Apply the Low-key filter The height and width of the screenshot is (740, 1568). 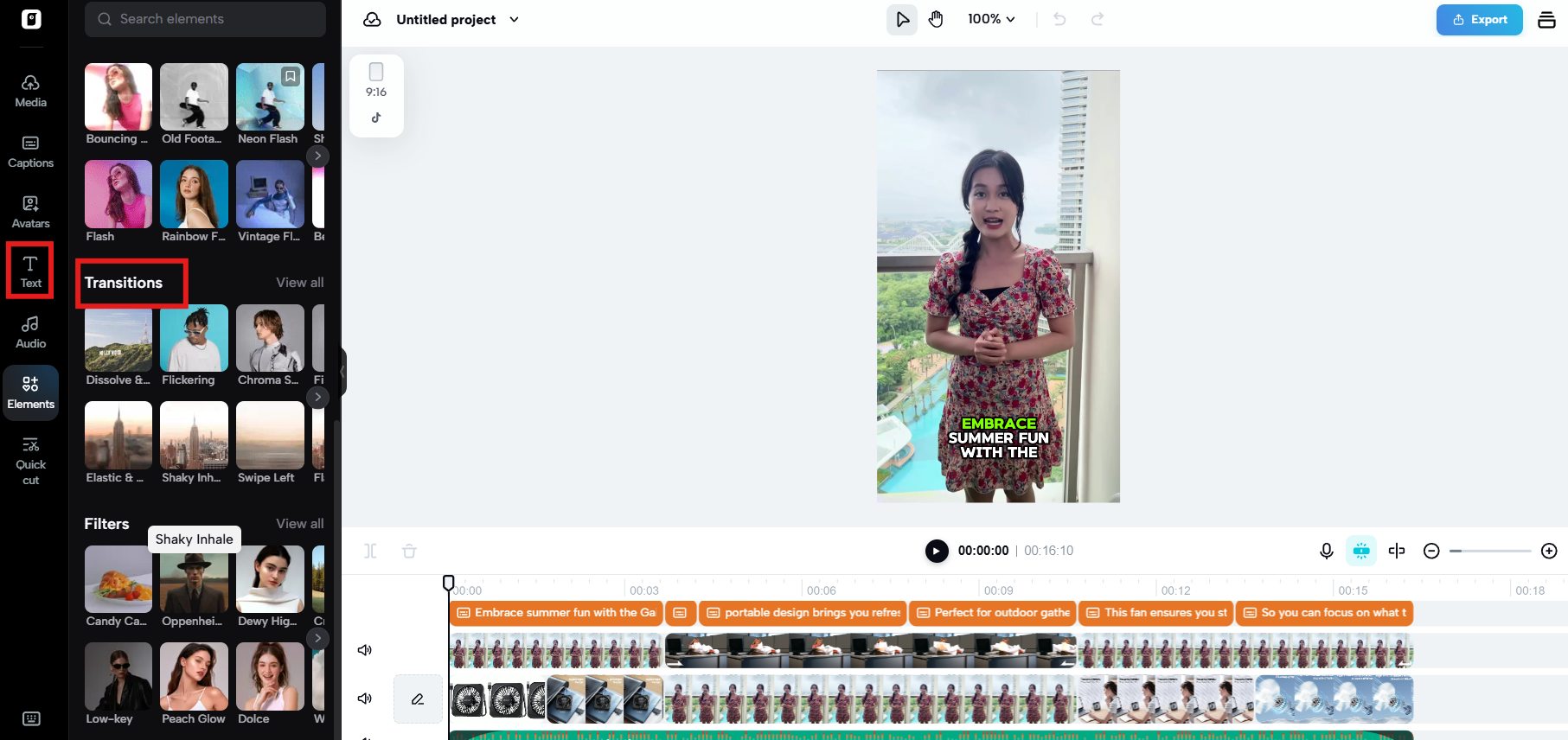point(118,677)
